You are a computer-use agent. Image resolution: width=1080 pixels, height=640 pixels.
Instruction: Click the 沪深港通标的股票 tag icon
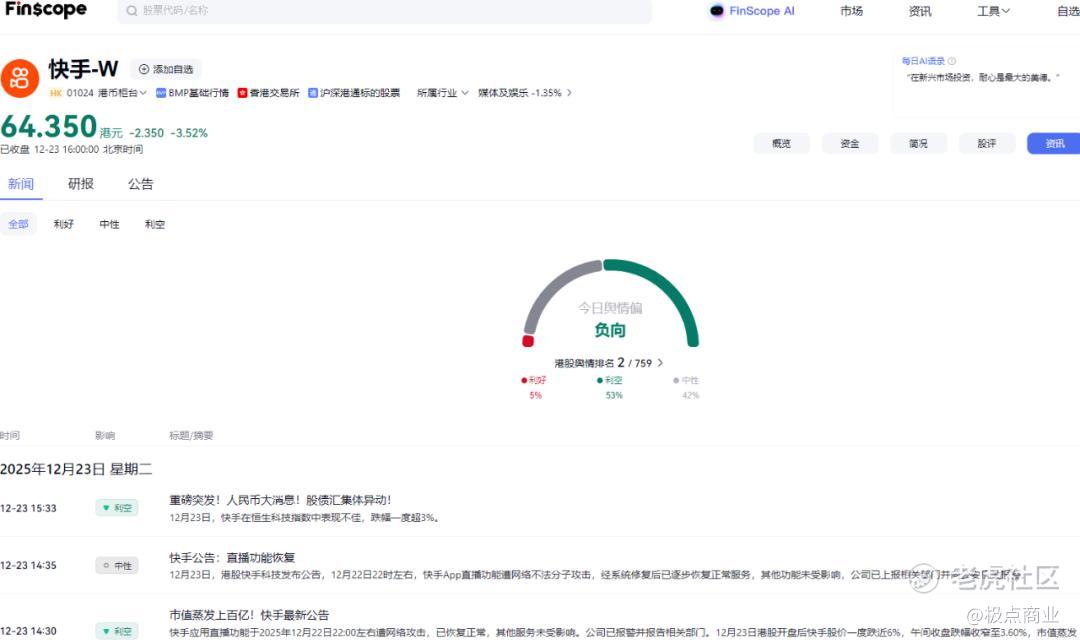pyautogui.click(x=313, y=93)
